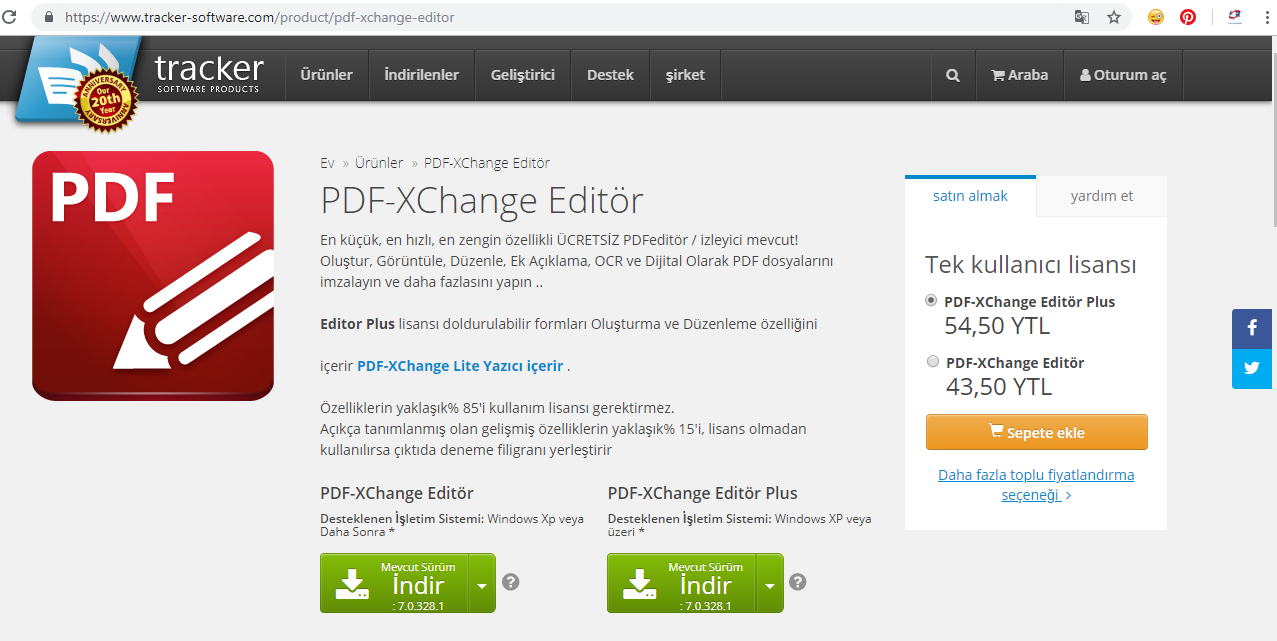Expand the PDF-XChange Editör download options arrow
This screenshot has height=641, width=1277.
pyautogui.click(x=482, y=584)
